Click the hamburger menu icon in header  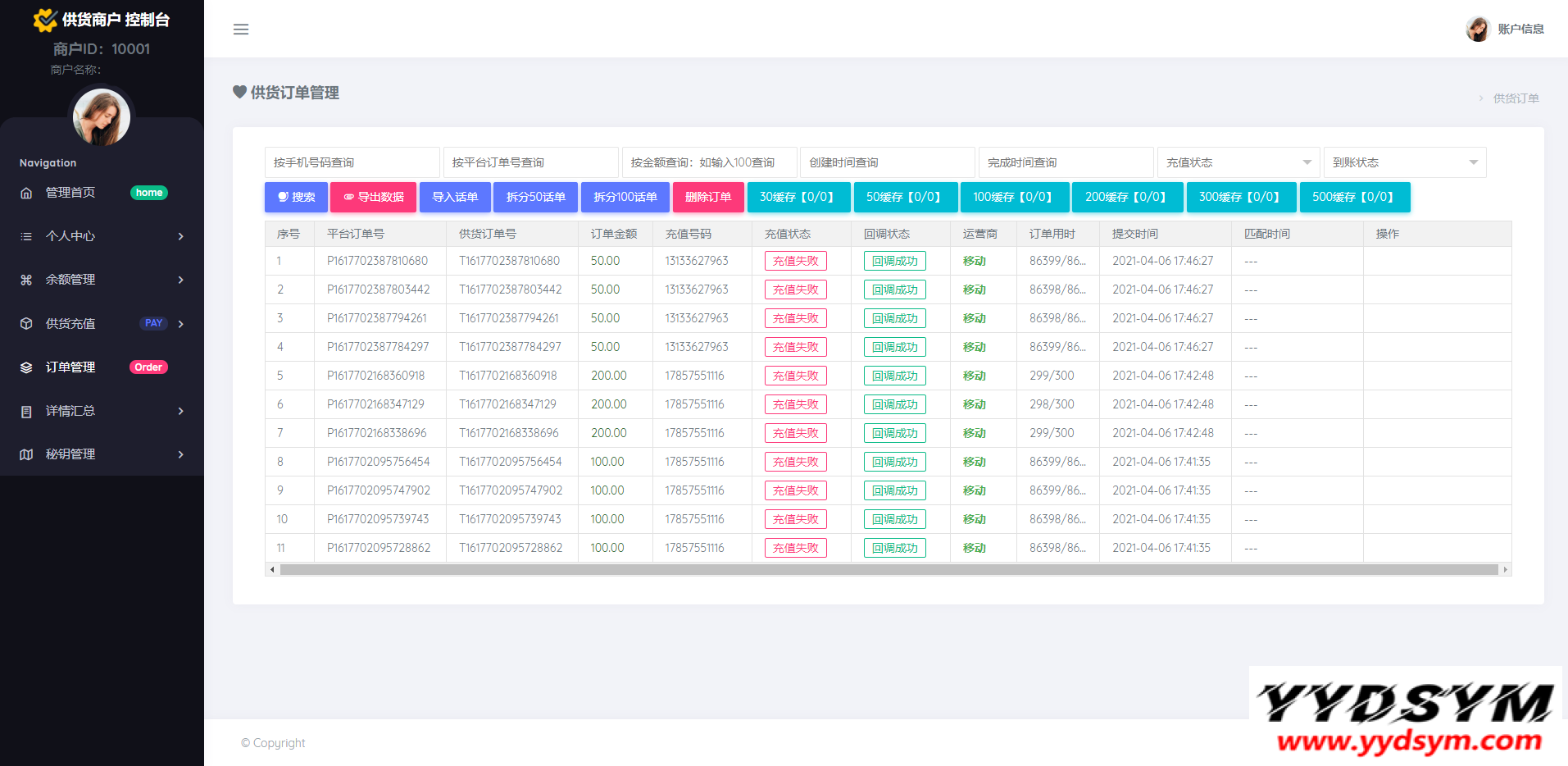coord(241,30)
